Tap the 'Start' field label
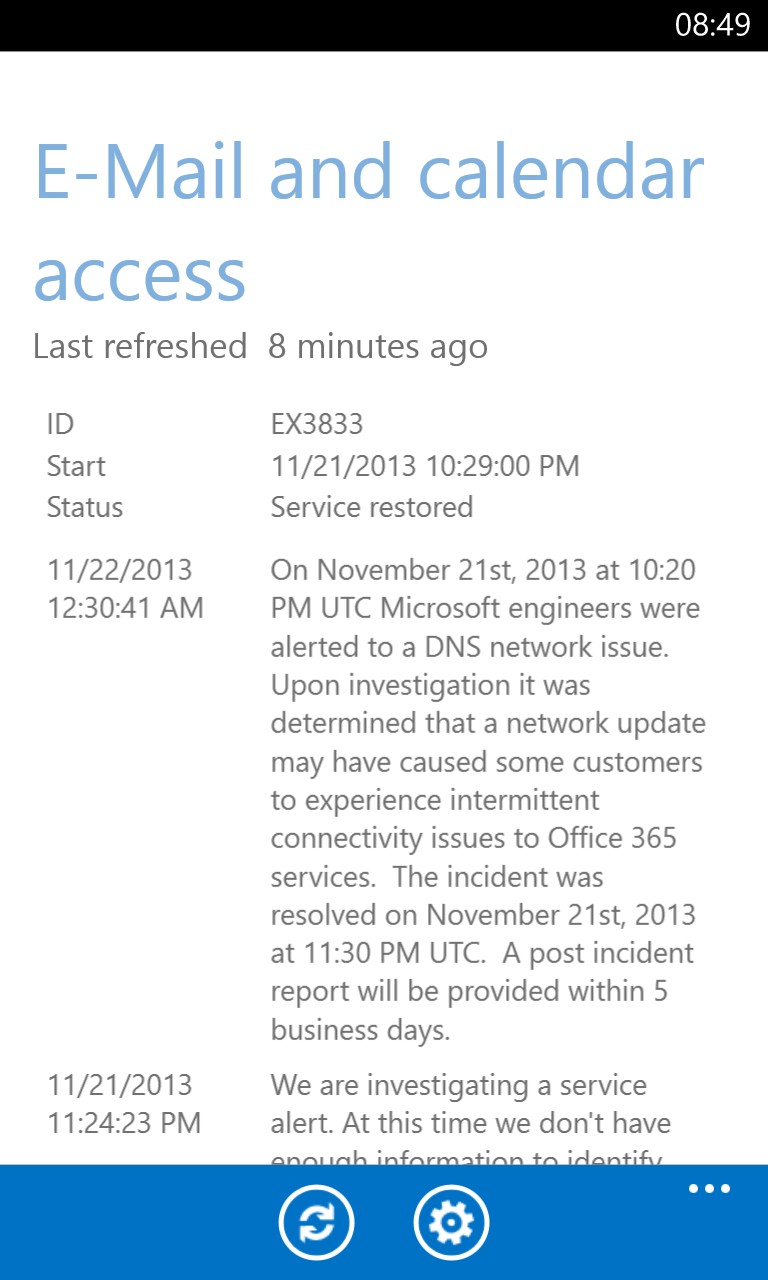 pyautogui.click(x=76, y=466)
